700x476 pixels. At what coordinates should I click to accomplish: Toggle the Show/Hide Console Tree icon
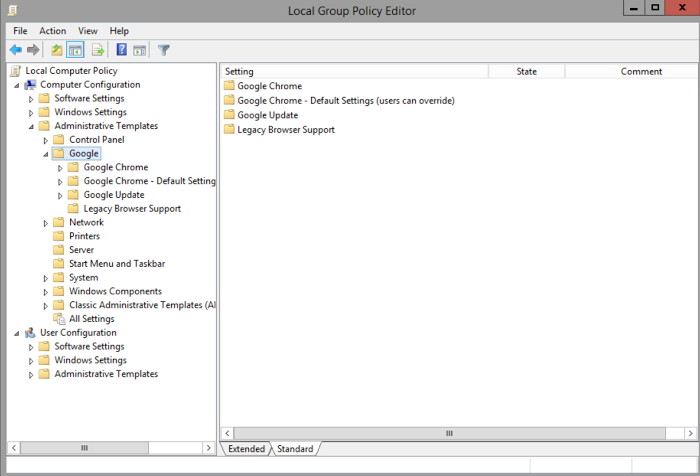[75, 50]
